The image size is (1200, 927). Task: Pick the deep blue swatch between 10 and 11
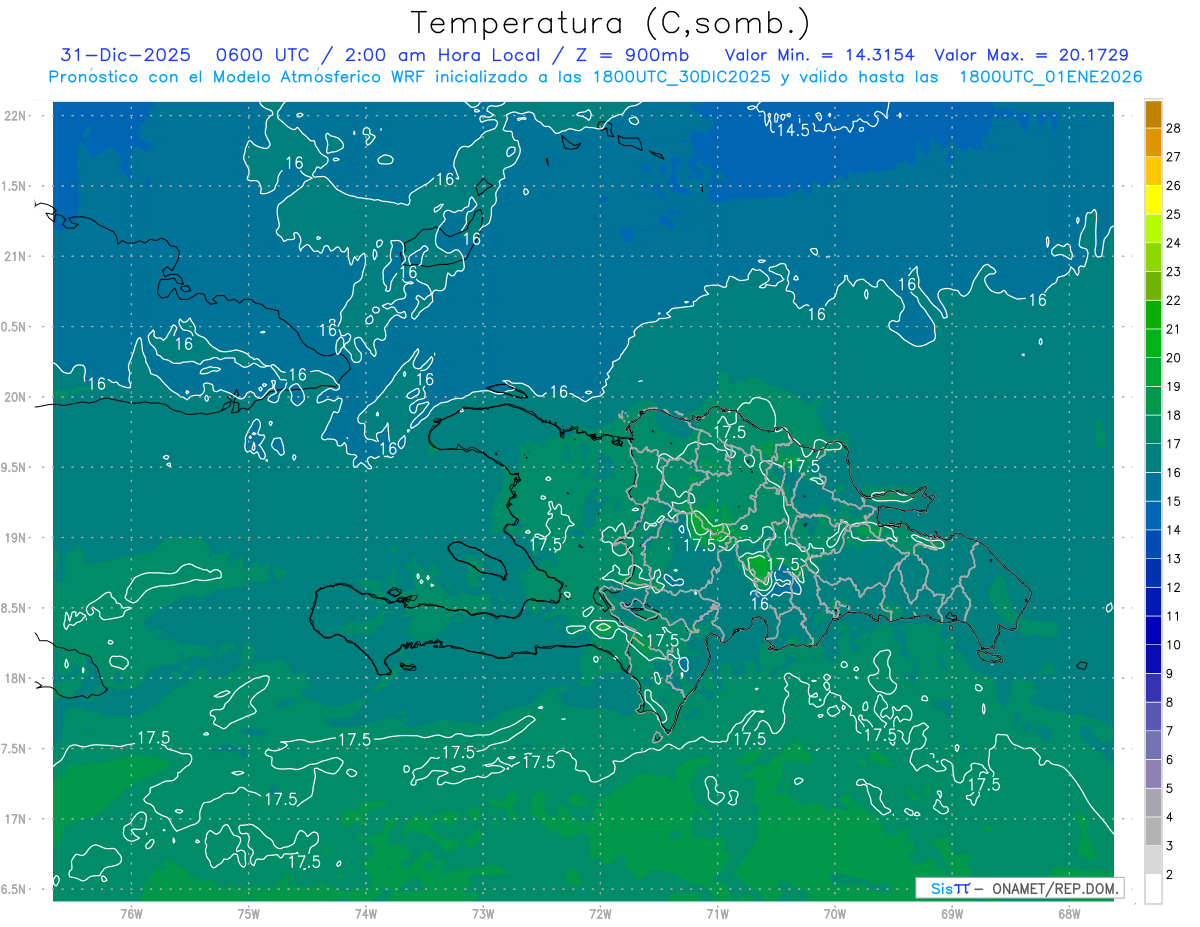point(1153,630)
